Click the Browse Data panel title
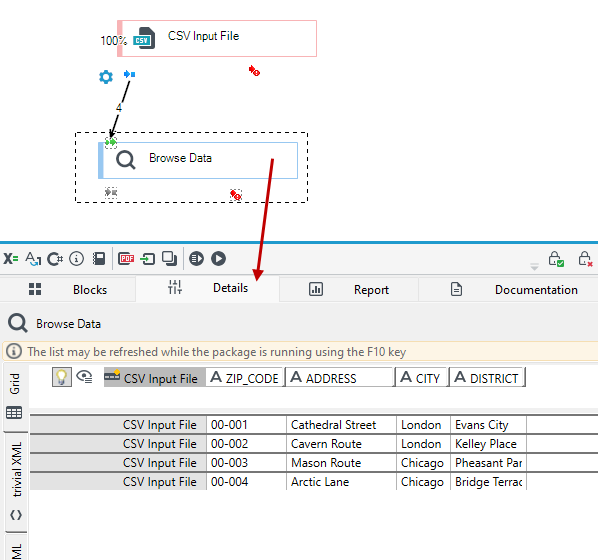This screenshot has width=599, height=560. pos(68,324)
